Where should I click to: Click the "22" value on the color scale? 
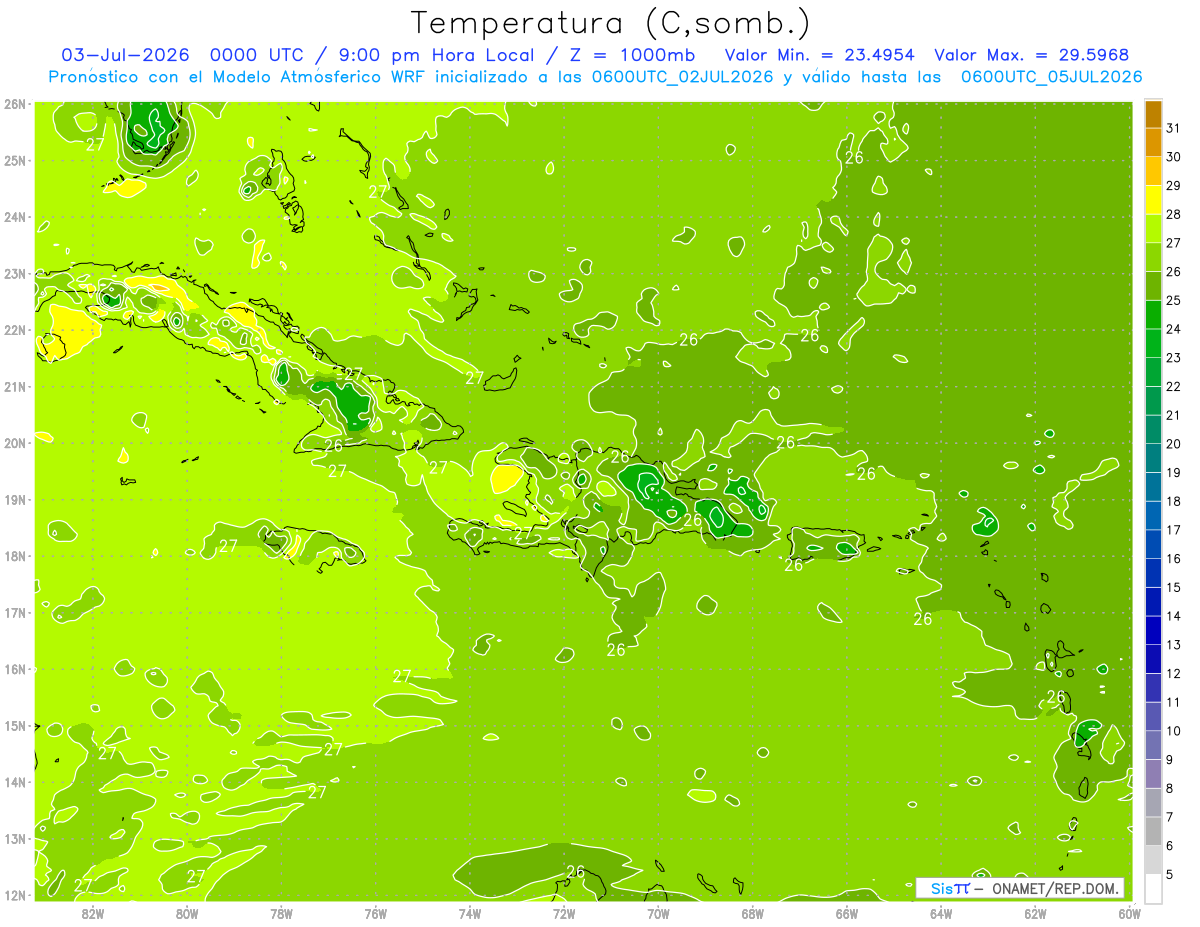click(x=1173, y=386)
